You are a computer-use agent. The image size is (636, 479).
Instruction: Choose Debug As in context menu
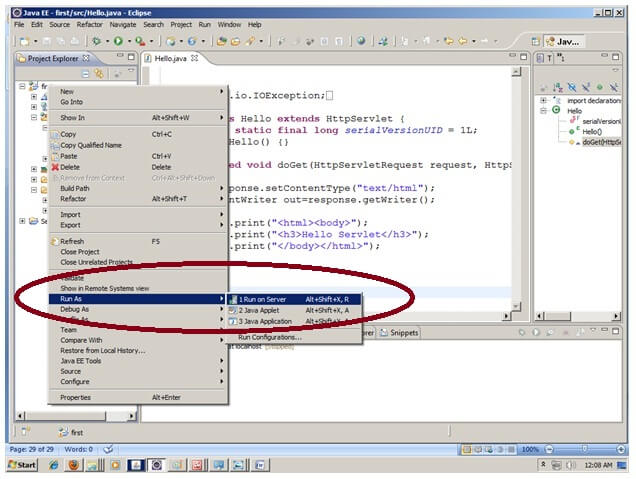[x=138, y=309]
